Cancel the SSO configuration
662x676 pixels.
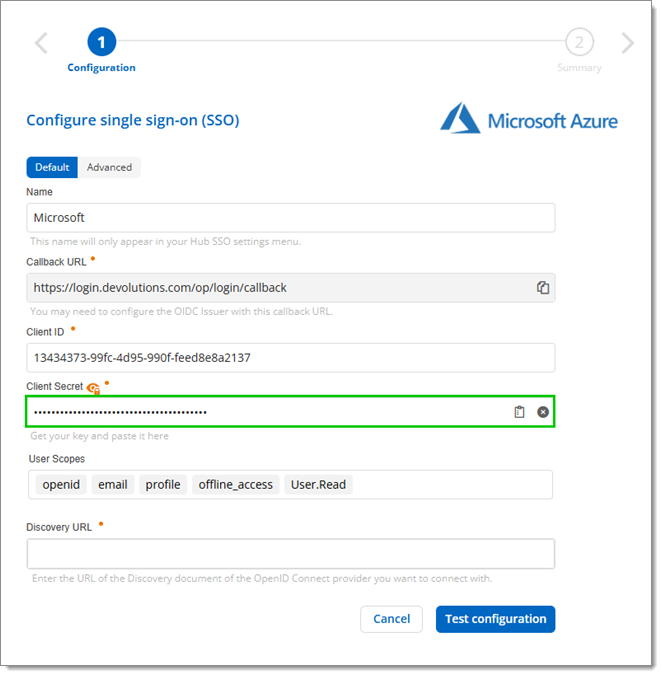point(391,619)
